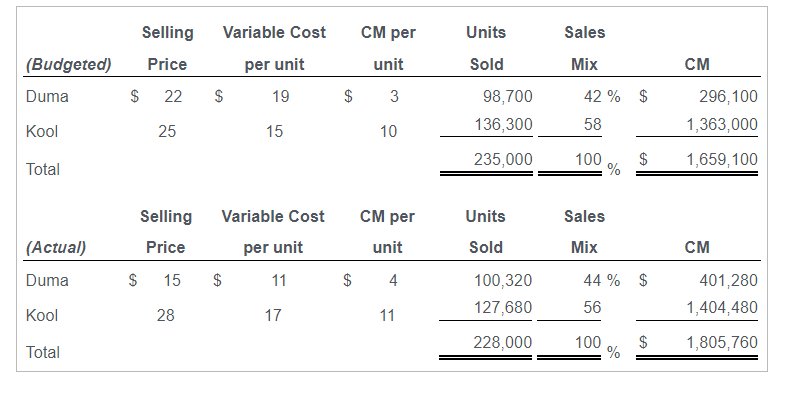Select units sold value 136,300
Viewport: 812px width, 402px height.
point(503,124)
